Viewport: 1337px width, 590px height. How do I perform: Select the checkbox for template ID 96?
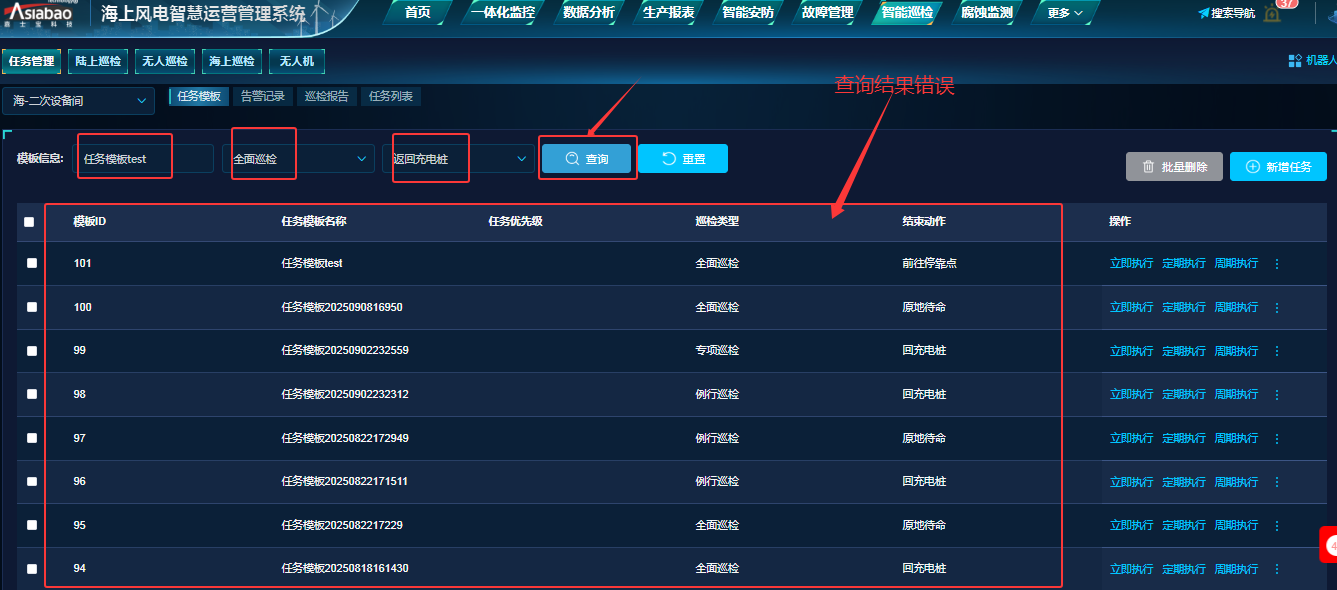coord(32,481)
